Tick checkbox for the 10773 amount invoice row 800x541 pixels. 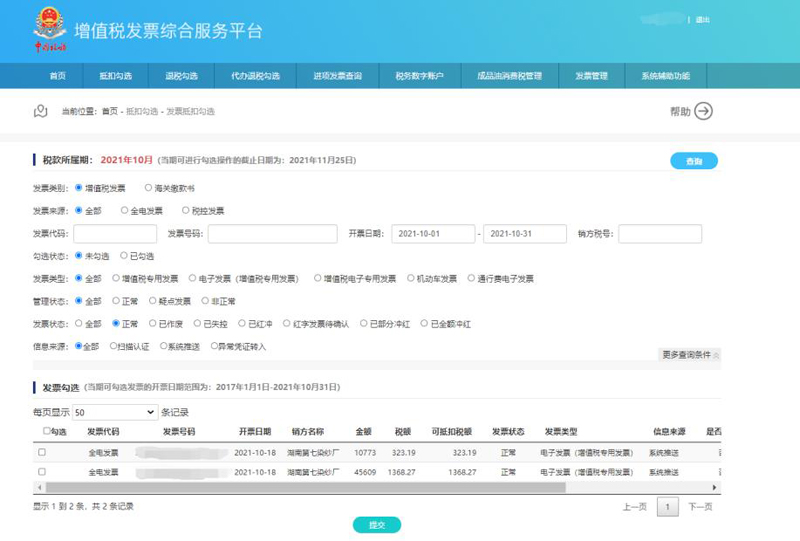pyautogui.click(x=42, y=453)
